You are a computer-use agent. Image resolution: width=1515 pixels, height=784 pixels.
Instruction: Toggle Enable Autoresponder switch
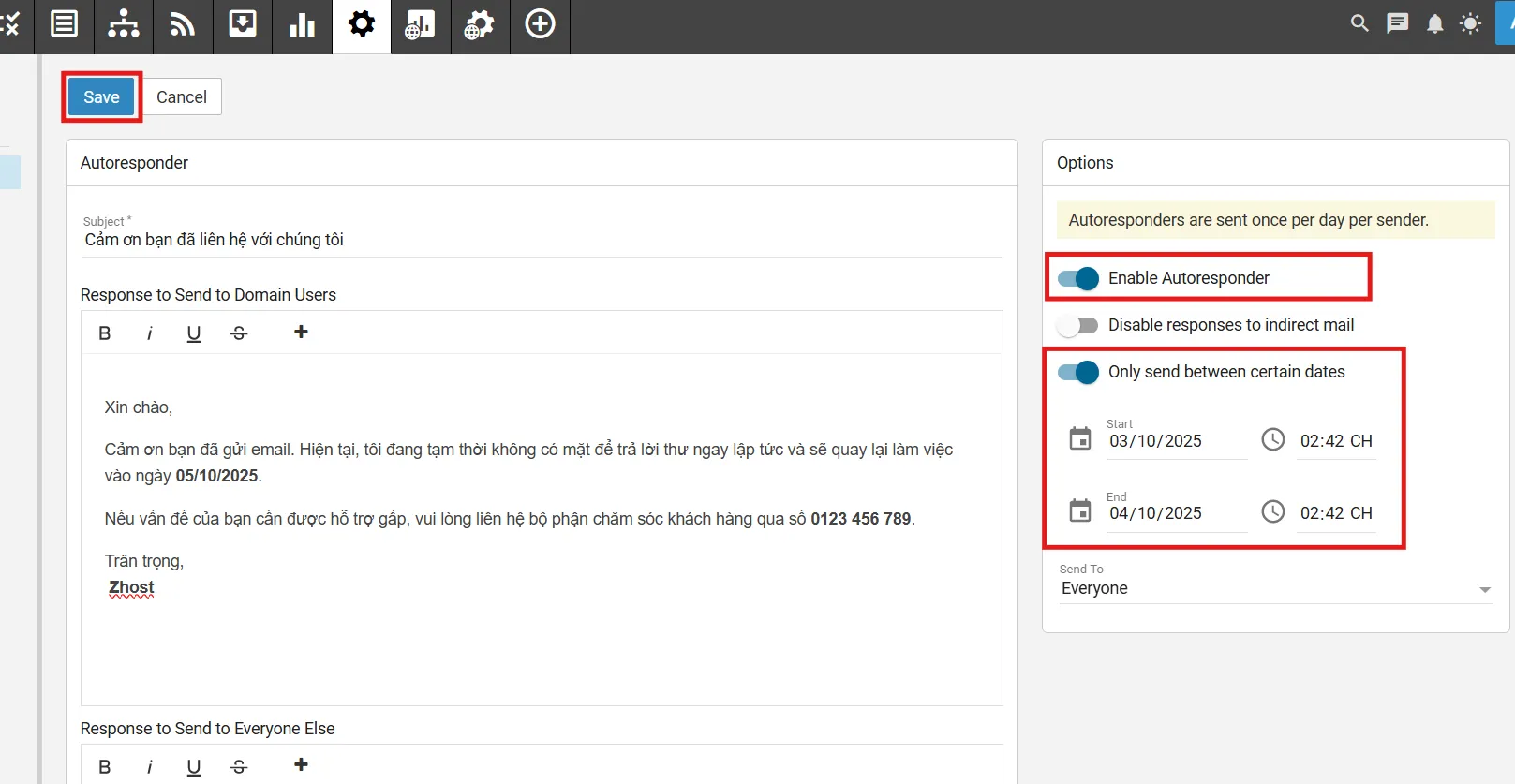(1077, 278)
